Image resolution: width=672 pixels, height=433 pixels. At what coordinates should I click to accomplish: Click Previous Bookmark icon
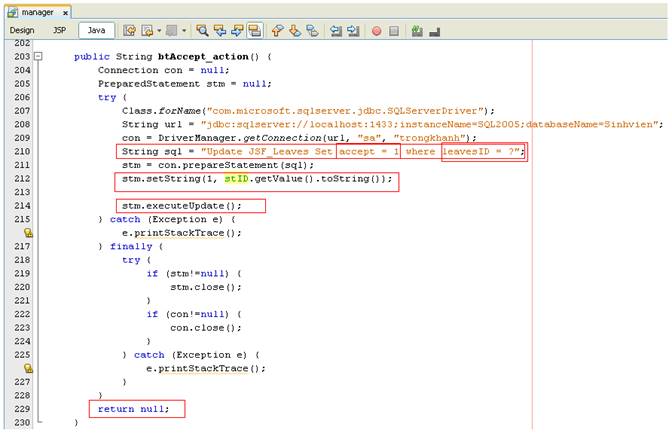point(277,30)
